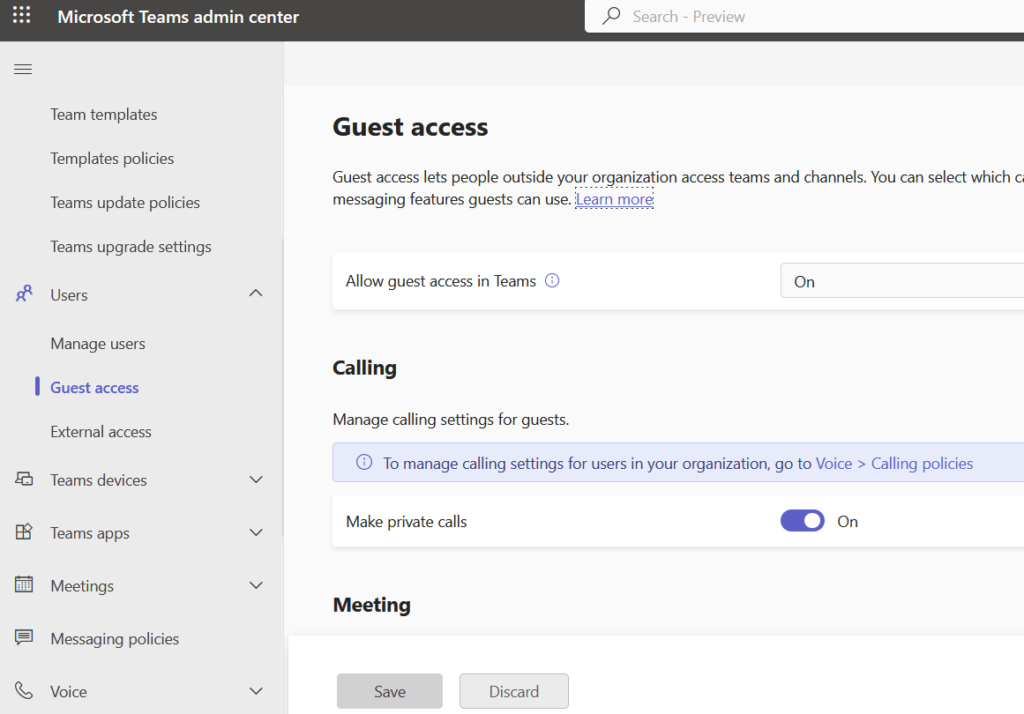The image size is (1024, 714).
Task: Click the Calling section heading
Action: [364, 368]
